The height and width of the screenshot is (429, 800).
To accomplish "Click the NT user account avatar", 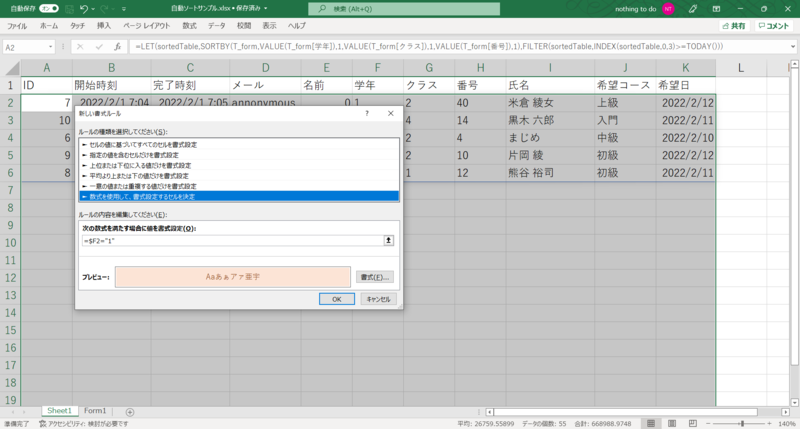I will pyautogui.click(x=668, y=9).
